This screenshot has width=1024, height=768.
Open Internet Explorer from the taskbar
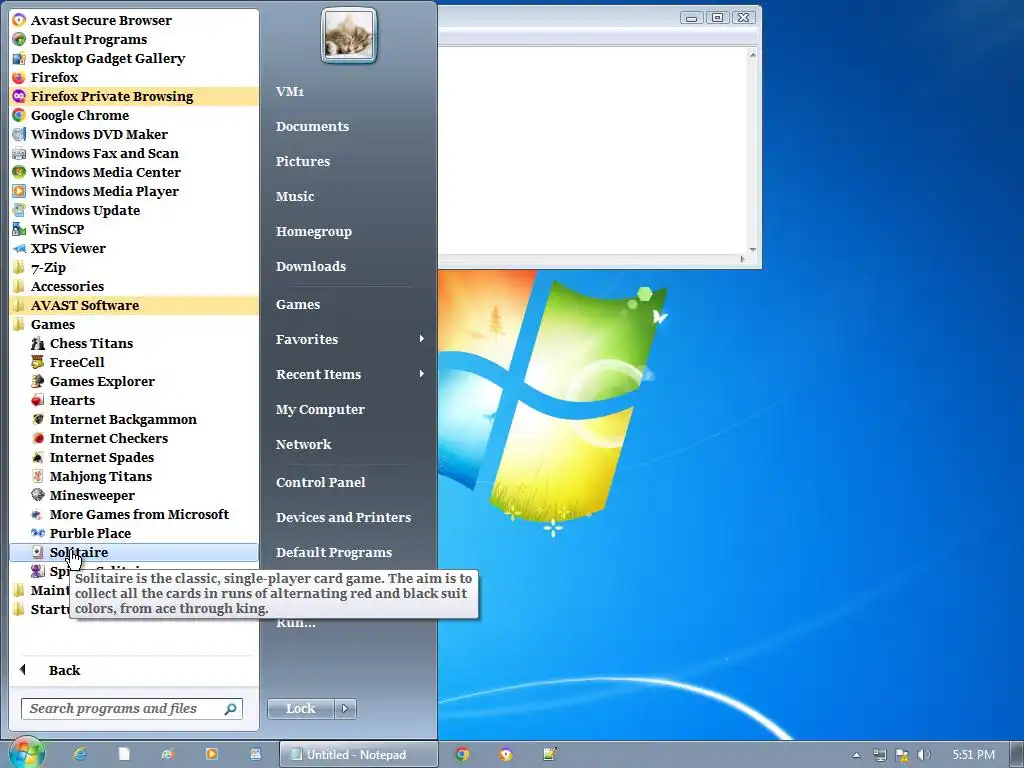pyautogui.click(x=80, y=754)
